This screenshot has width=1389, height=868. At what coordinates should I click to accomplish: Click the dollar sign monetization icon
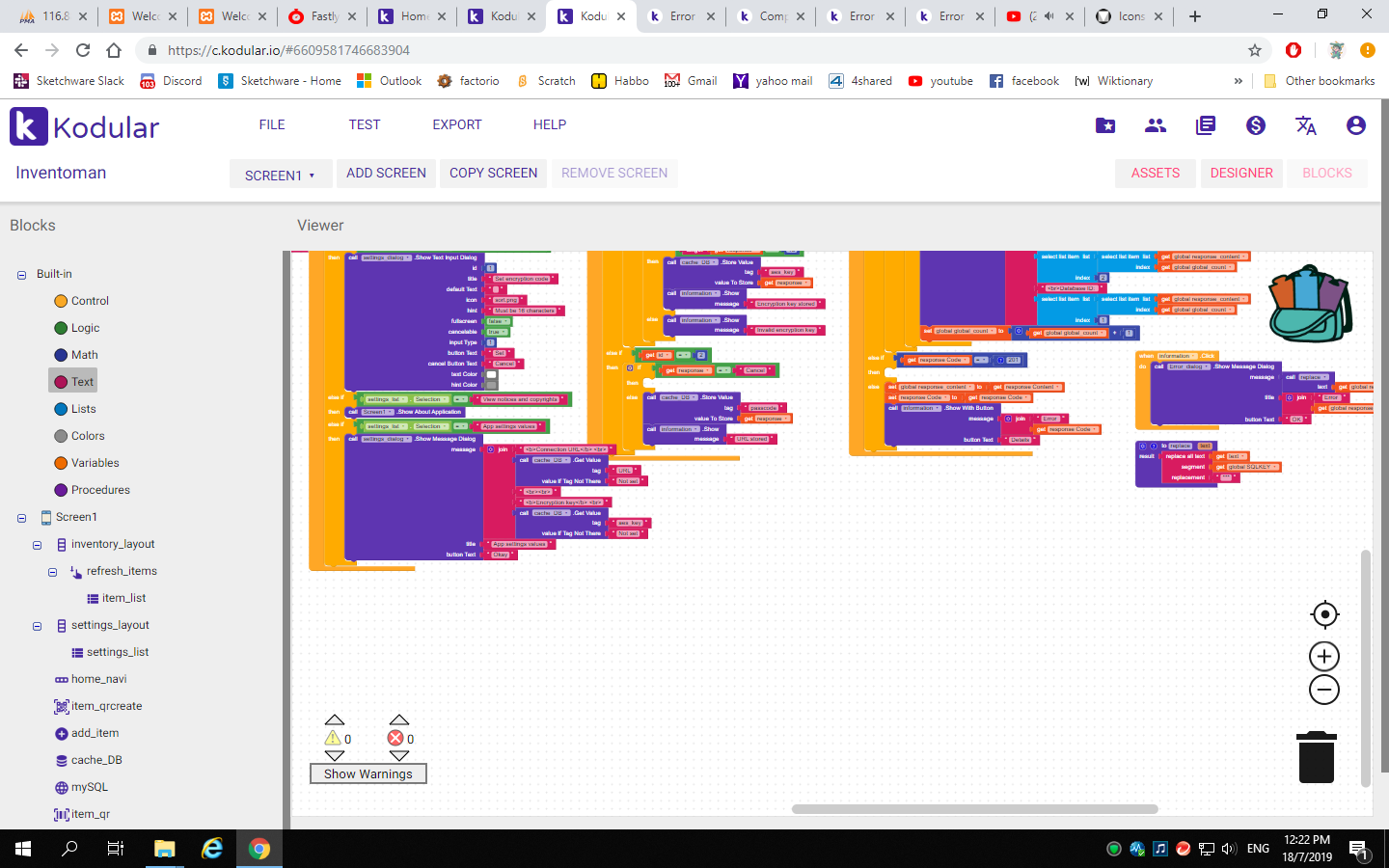coord(1256,125)
